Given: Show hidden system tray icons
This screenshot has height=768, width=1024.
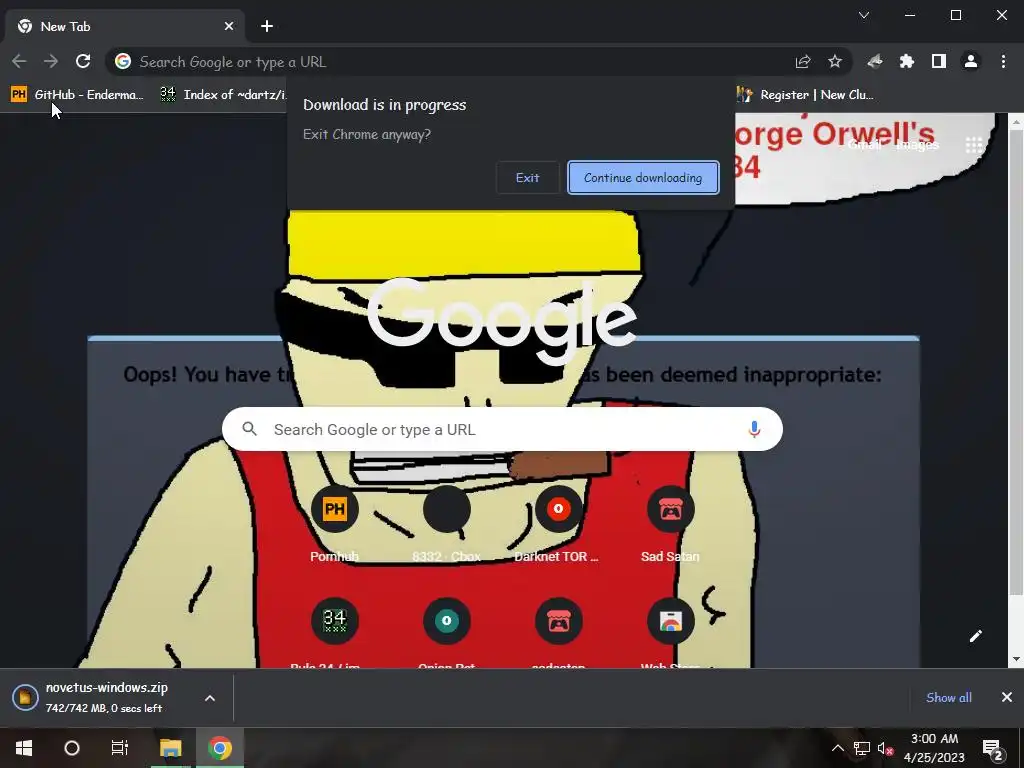Looking at the screenshot, I should click(x=837, y=748).
